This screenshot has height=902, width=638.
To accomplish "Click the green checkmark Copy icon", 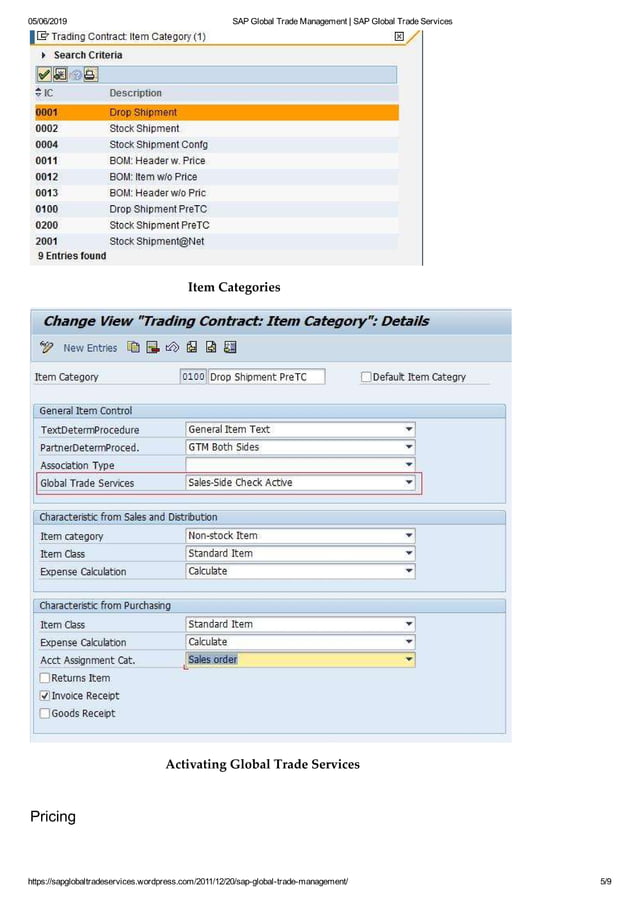I will click(44, 75).
